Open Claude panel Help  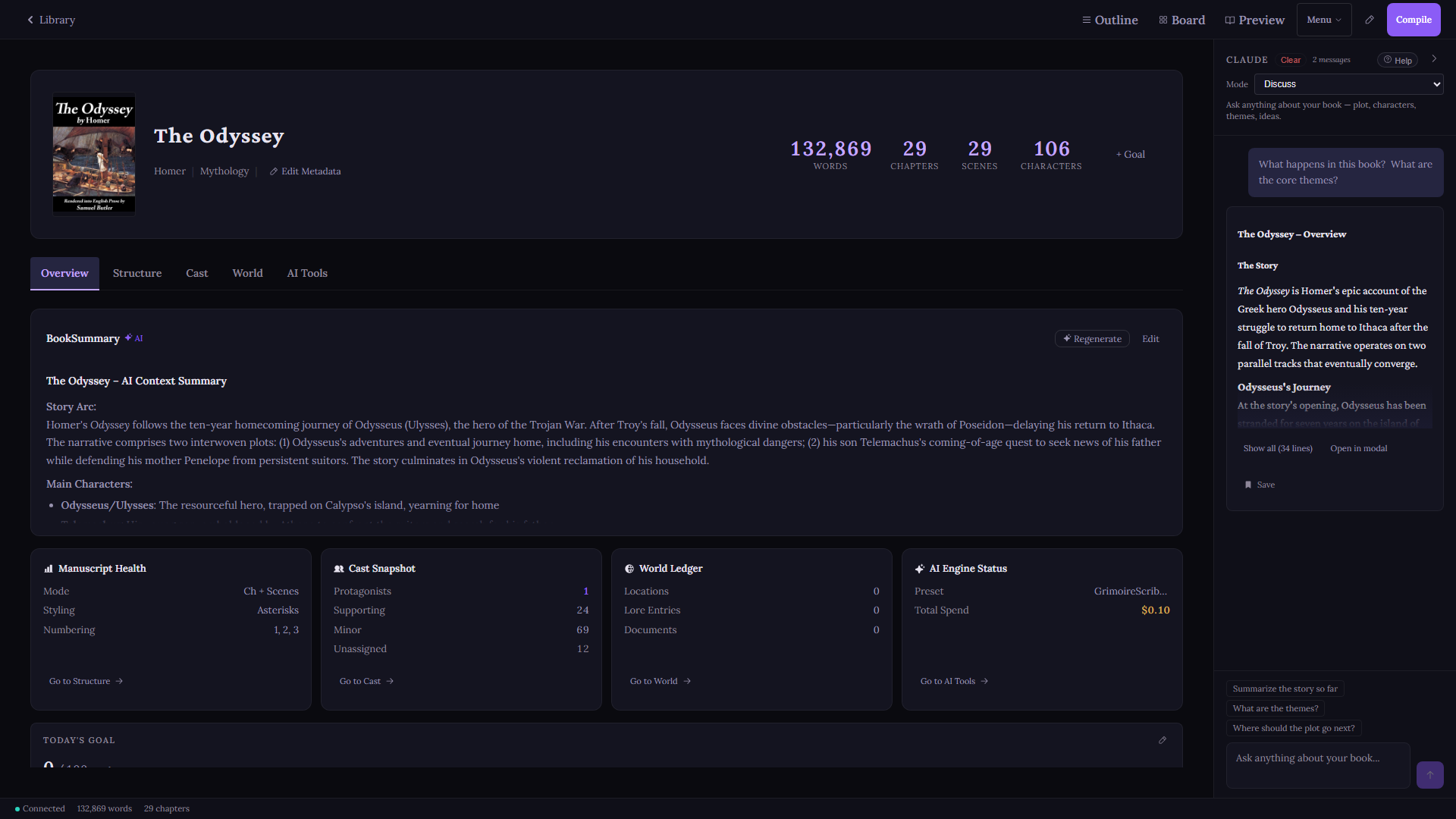point(1398,60)
